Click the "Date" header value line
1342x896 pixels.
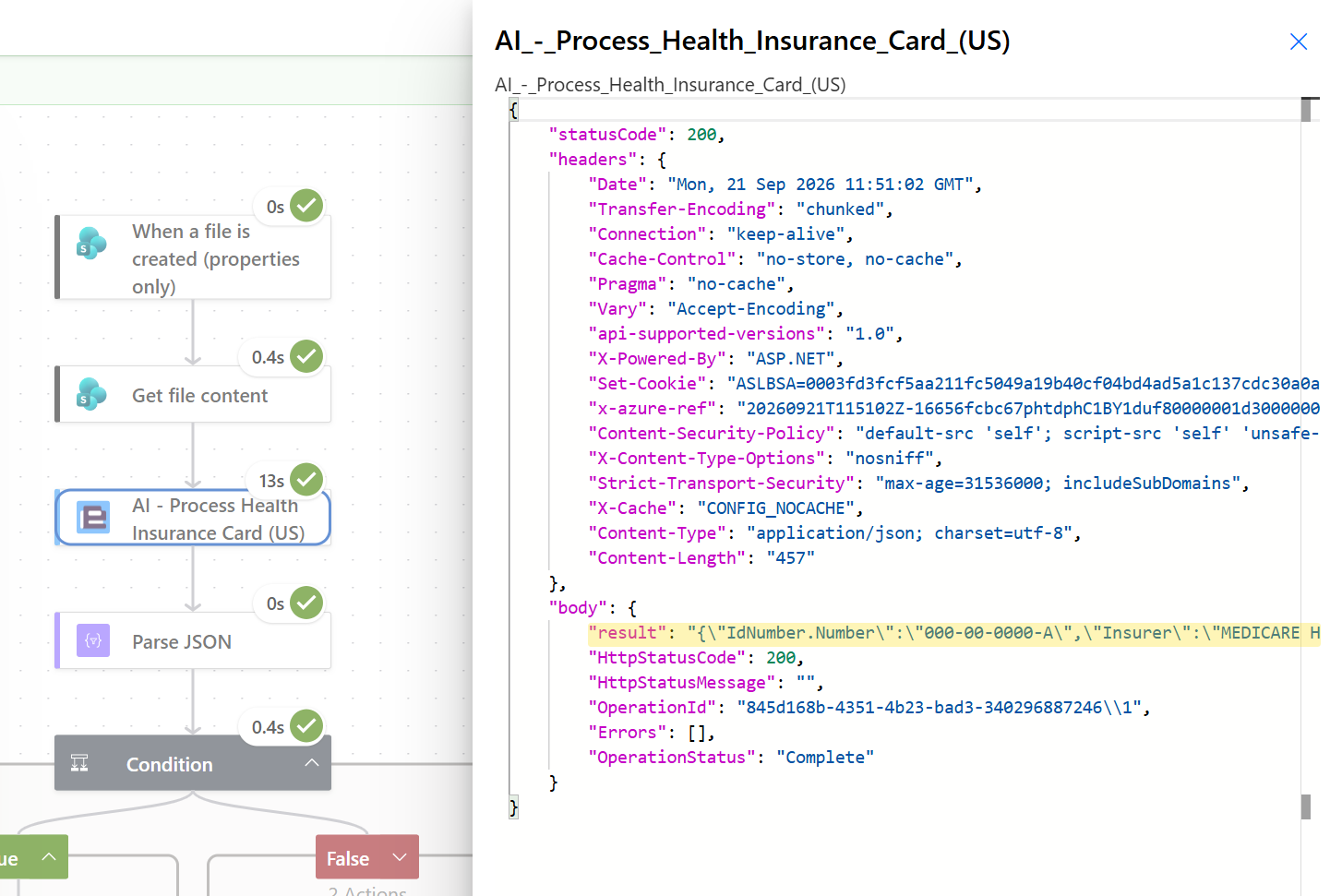785,185
